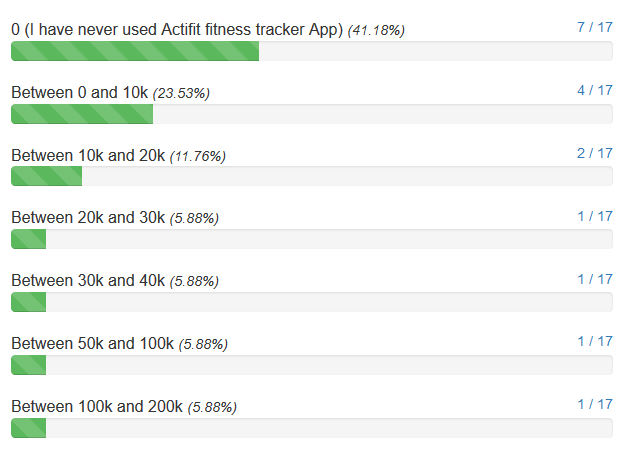This screenshot has width=624, height=464.
Task: Click the 41.18% percentage text
Action: (x=376, y=30)
